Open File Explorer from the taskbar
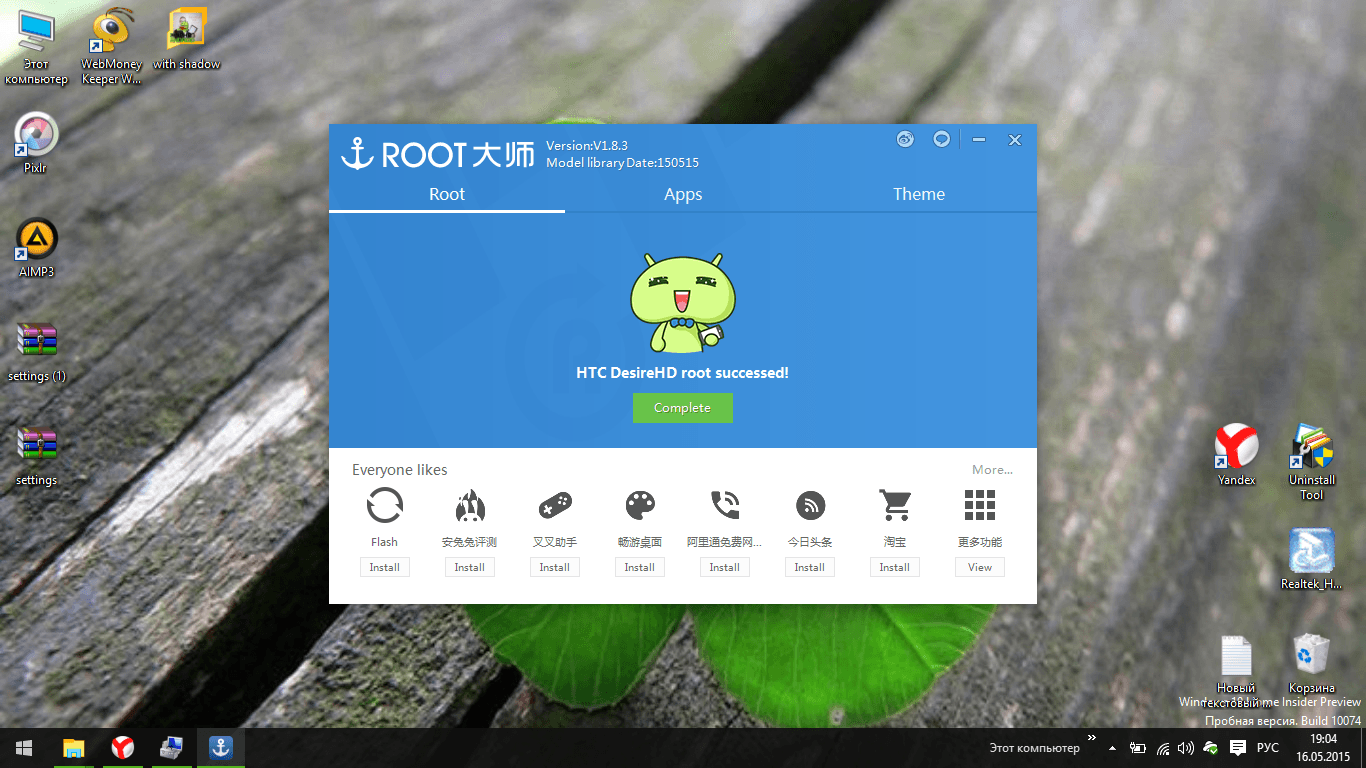 [74, 748]
